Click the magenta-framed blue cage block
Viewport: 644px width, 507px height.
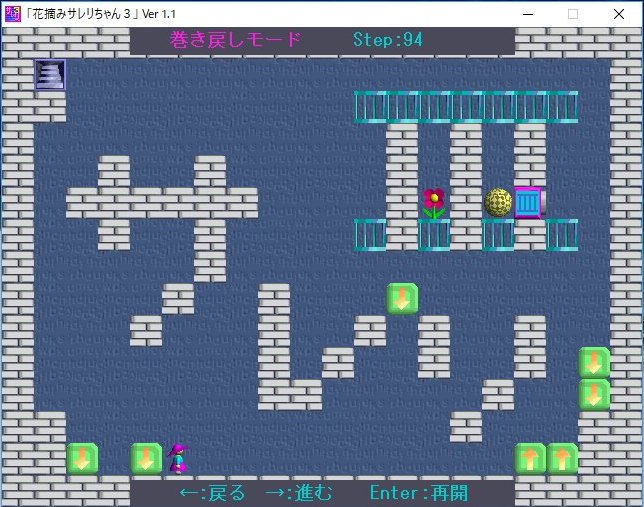pos(528,203)
